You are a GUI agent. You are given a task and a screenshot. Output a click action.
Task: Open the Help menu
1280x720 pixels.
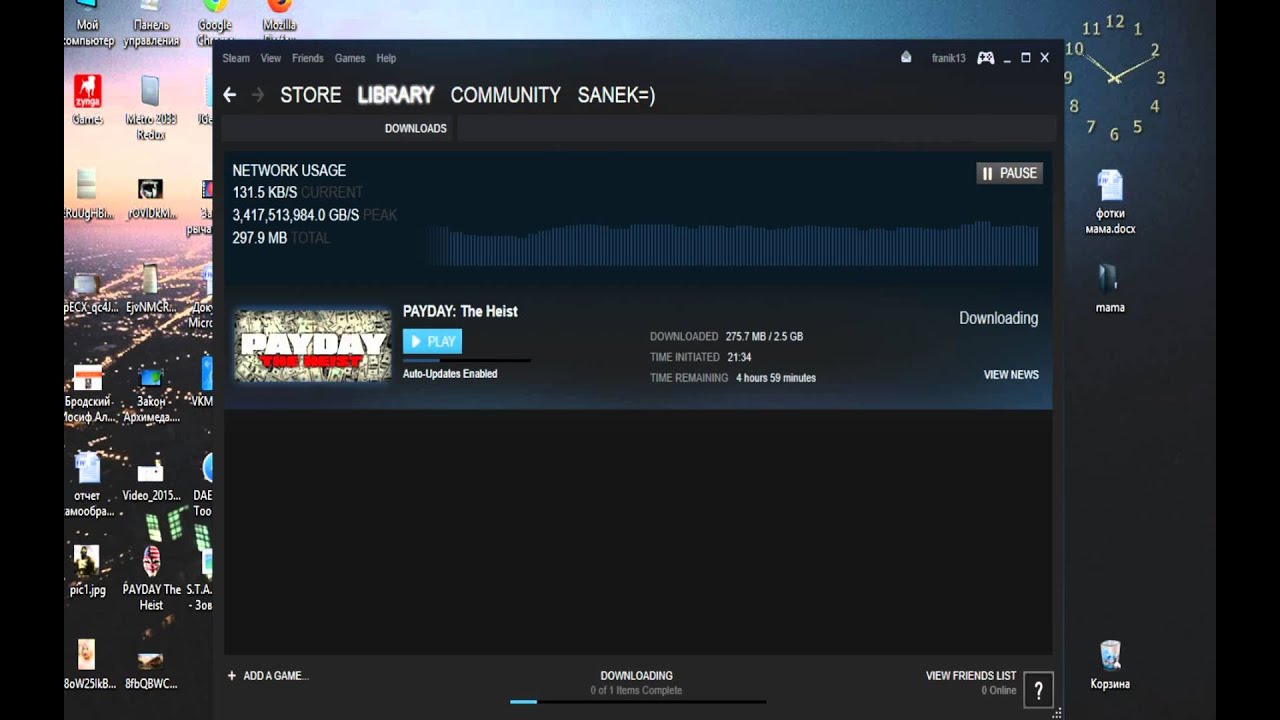coord(386,58)
